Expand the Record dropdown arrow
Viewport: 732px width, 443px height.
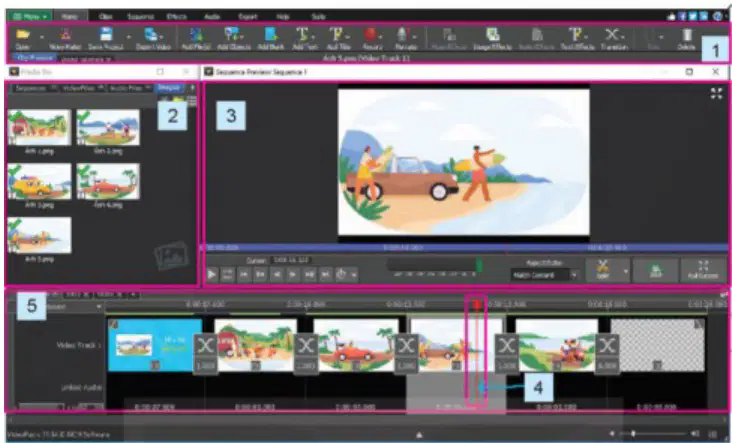(381, 36)
